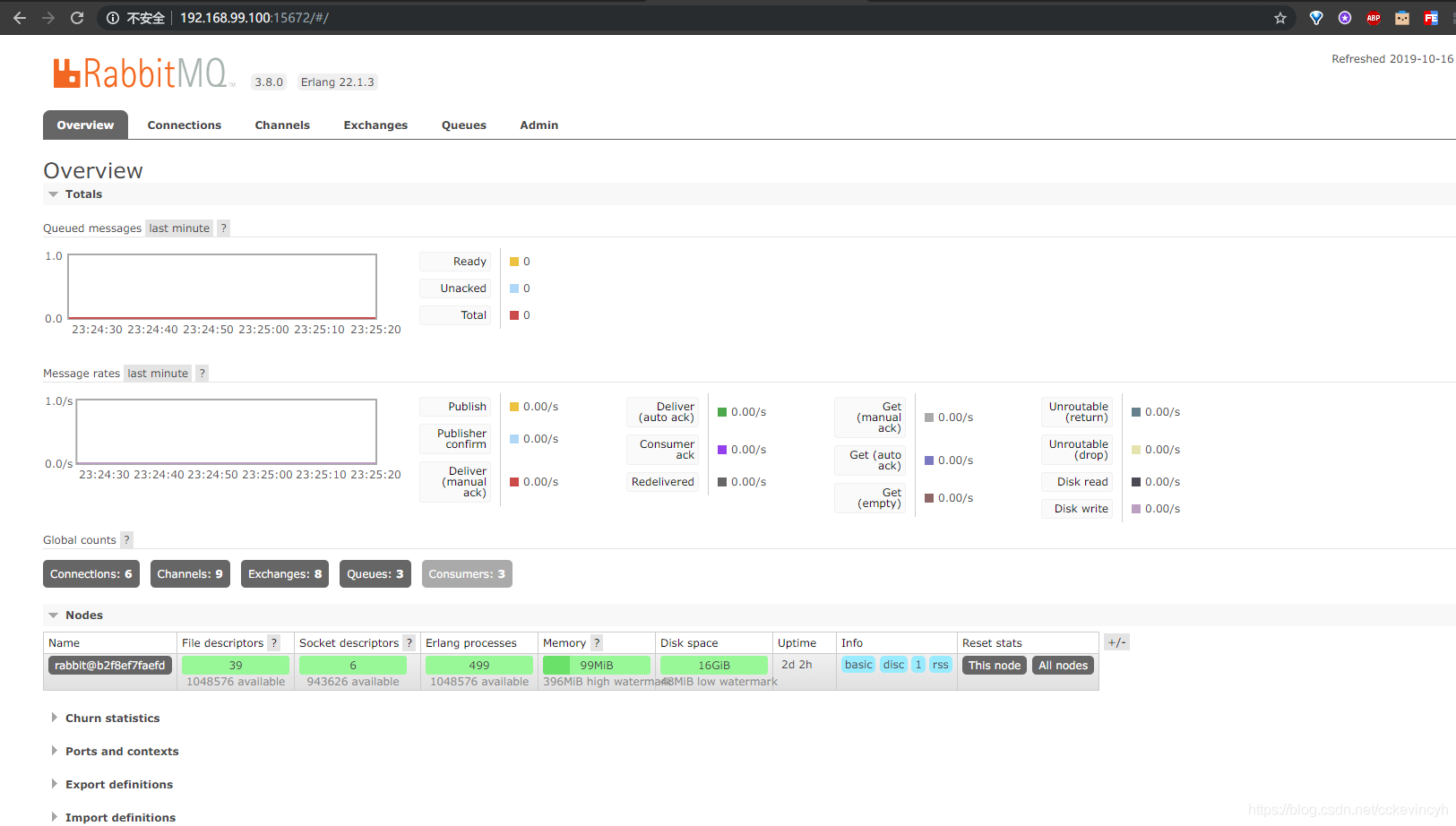Click the rss info tag
1456x826 pixels.
click(x=941, y=665)
